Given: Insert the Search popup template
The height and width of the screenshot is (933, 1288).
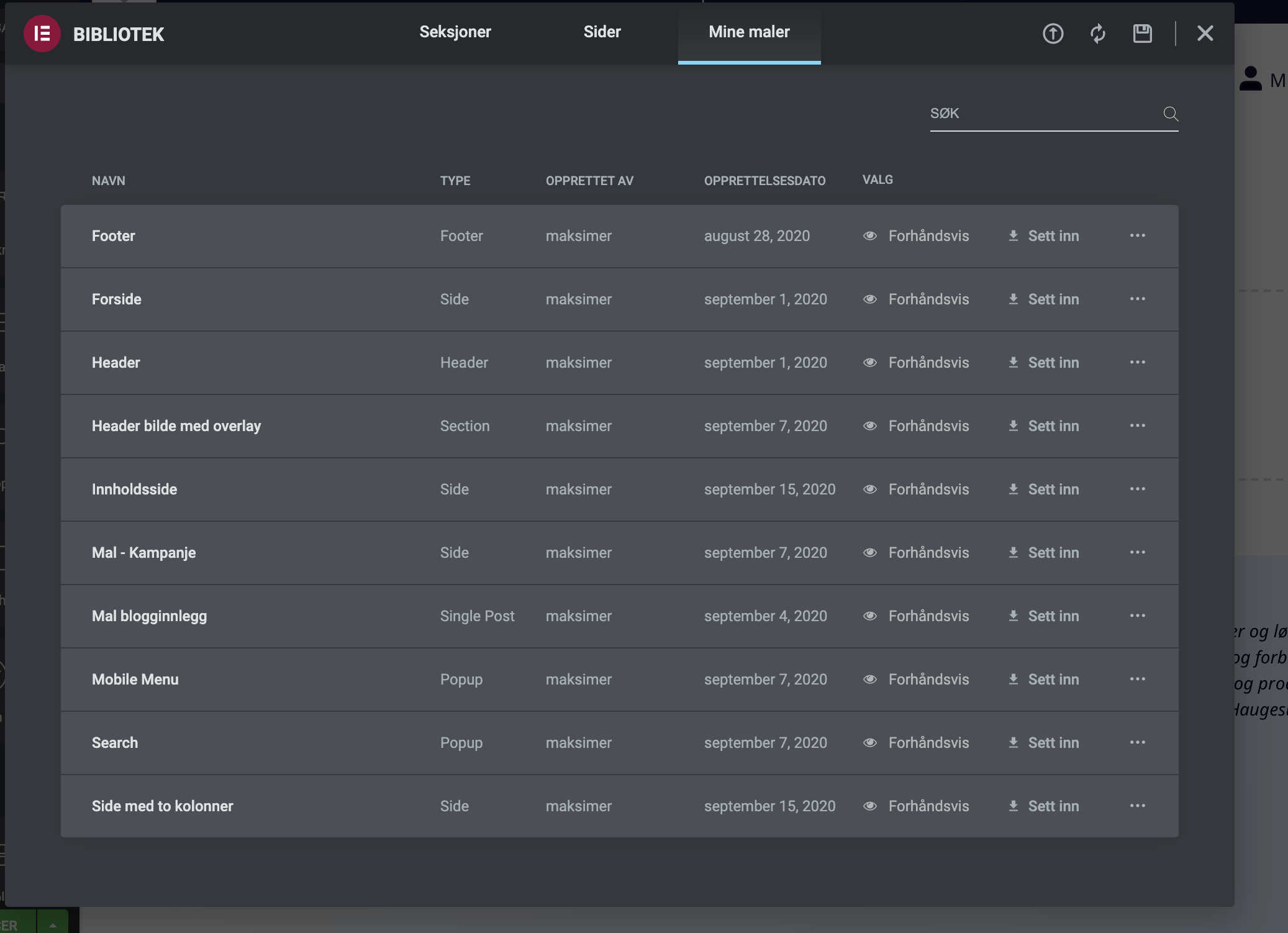Looking at the screenshot, I should pos(1043,743).
